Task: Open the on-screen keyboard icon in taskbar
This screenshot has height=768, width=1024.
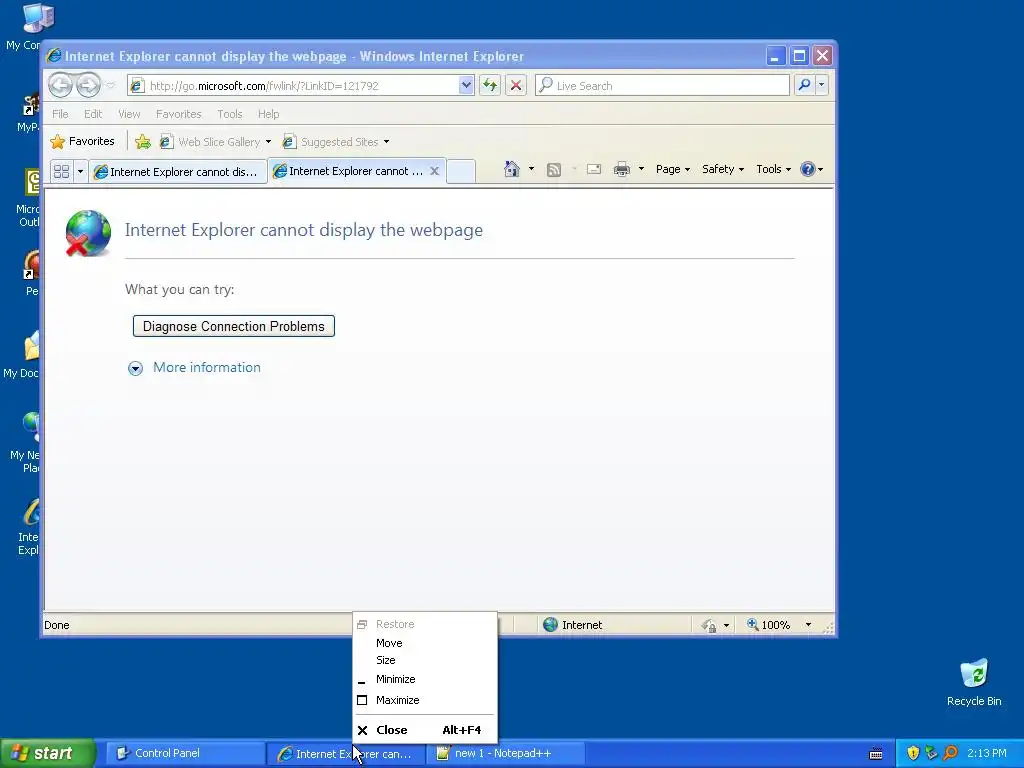Action: point(876,754)
